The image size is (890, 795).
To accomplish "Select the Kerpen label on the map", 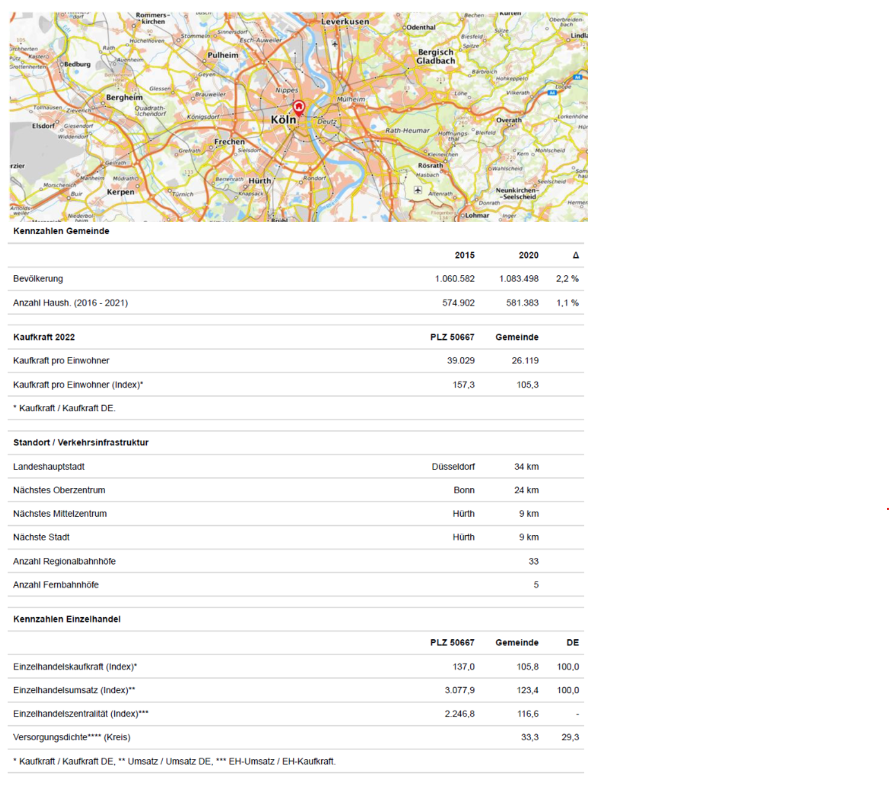I will point(120,192).
